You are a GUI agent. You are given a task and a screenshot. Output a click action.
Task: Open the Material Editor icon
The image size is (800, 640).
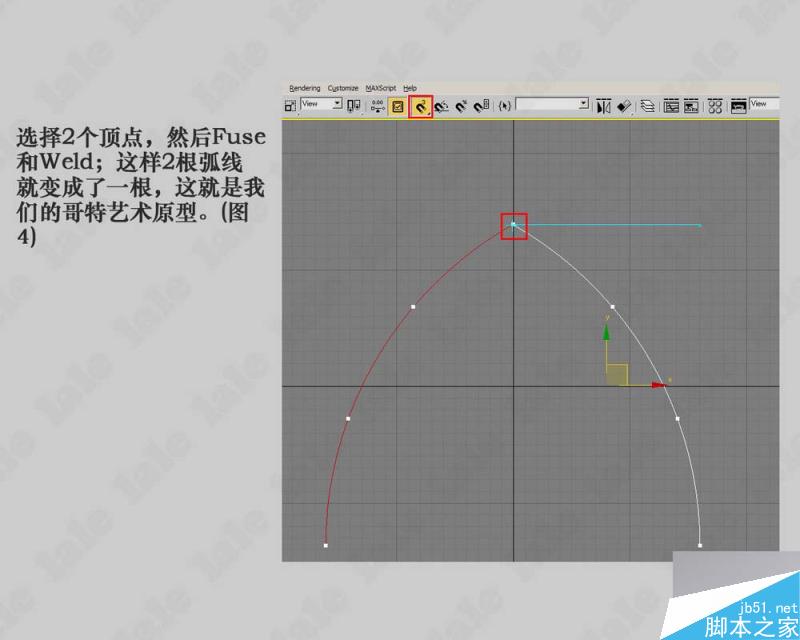[716, 104]
